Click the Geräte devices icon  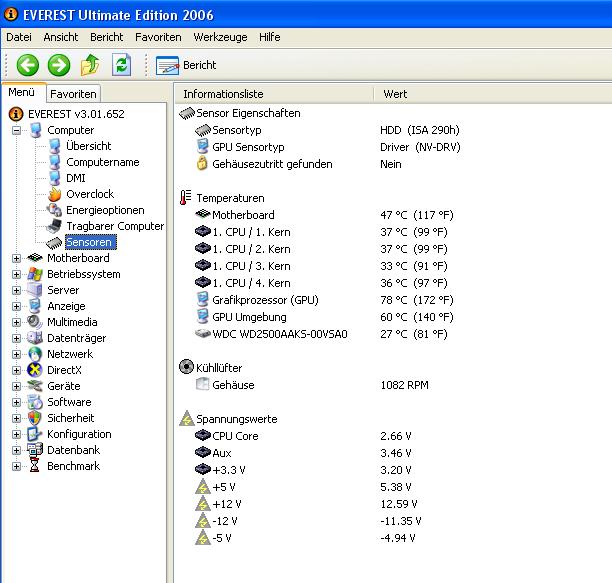(35, 386)
